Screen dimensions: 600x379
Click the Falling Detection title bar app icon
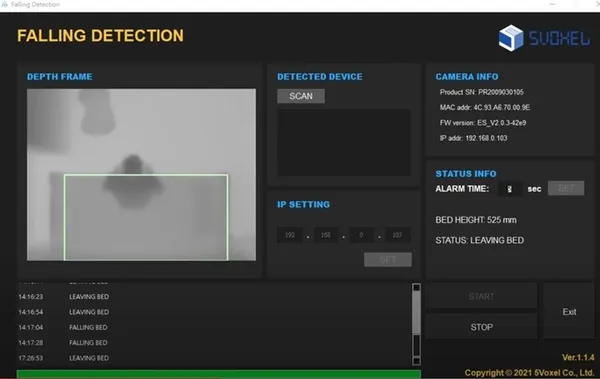(x=5, y=5)
